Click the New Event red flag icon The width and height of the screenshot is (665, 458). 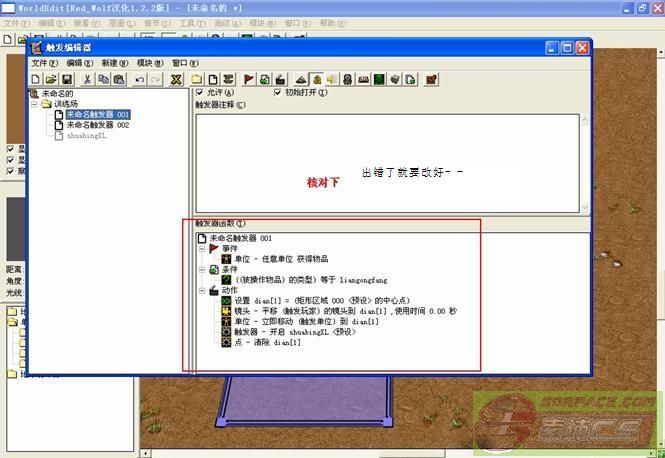pyautogui.click(x=249, y=79)
